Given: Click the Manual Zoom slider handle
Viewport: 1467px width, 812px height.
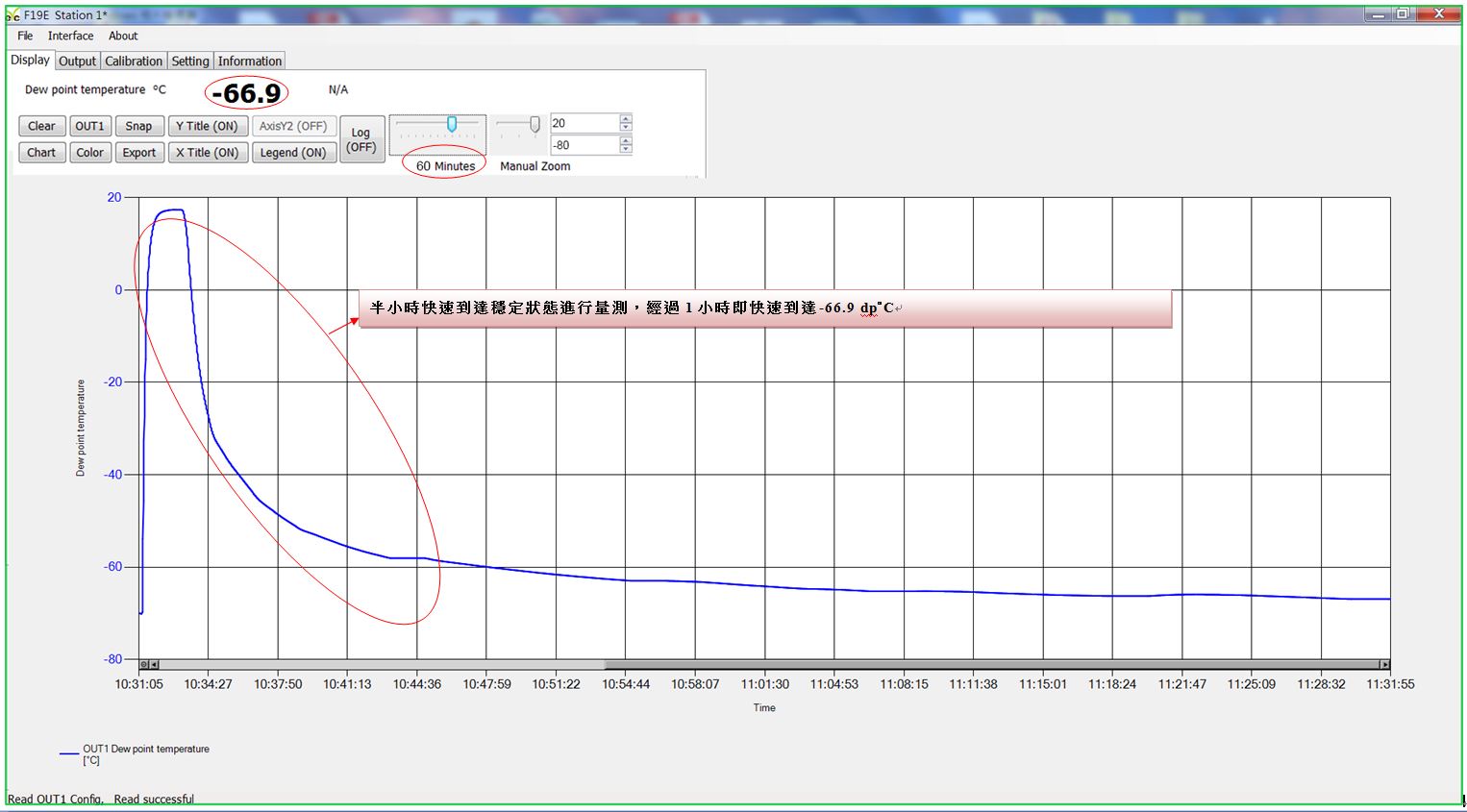Looking at the screenshot, I should click(x=535, y=125).
